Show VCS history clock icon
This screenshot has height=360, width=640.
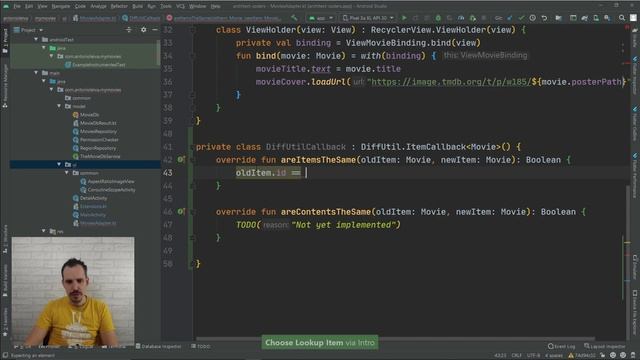click(533, 18)
